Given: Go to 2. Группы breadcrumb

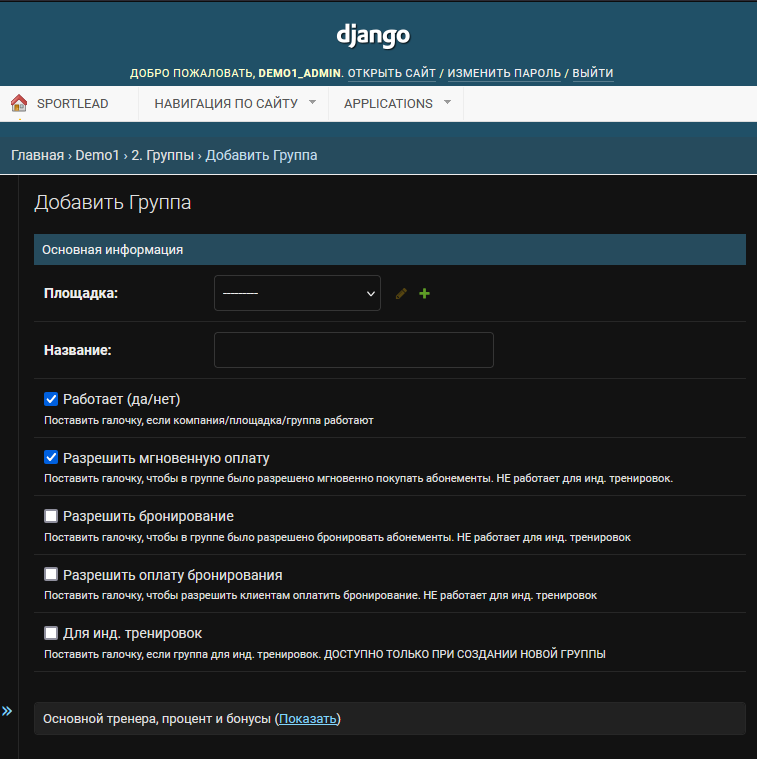Looking at the screenshot, I should (x=163, y=155).
